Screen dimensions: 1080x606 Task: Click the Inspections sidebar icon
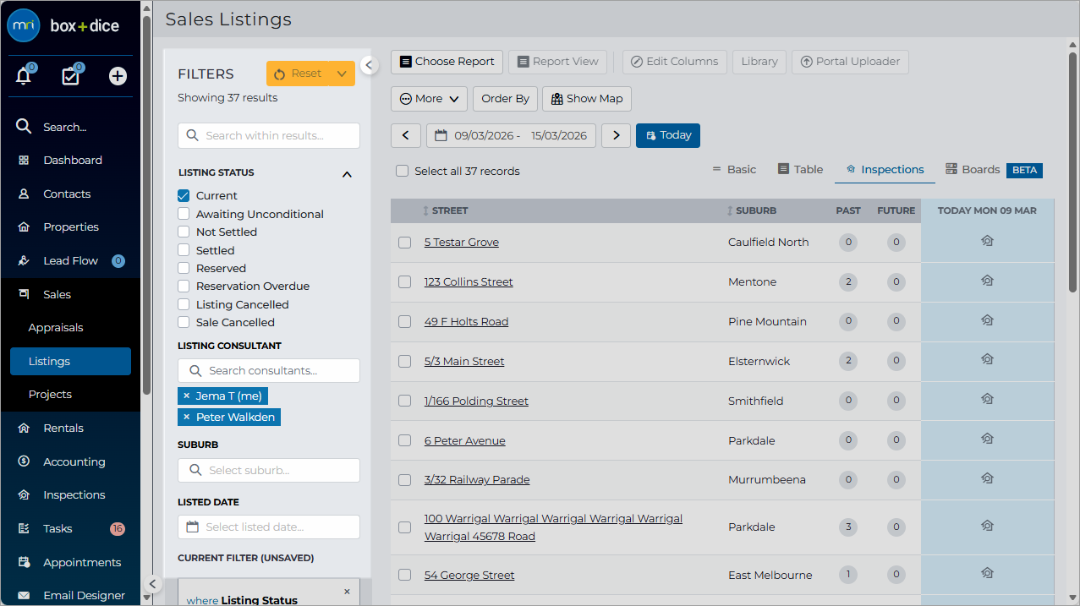click(x=23, y=494)
